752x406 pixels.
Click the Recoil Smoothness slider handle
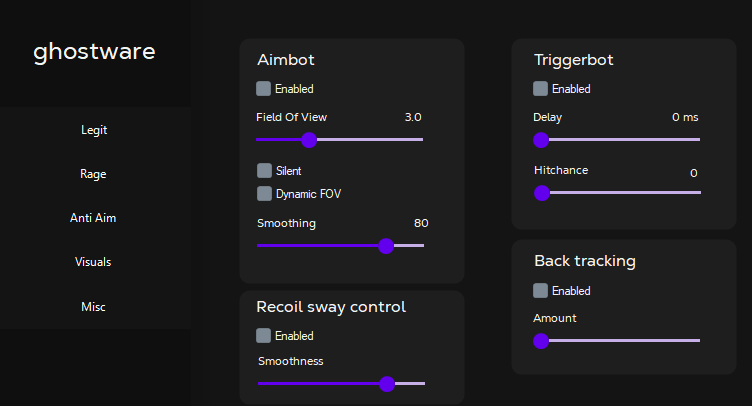[x=387, y=383]
